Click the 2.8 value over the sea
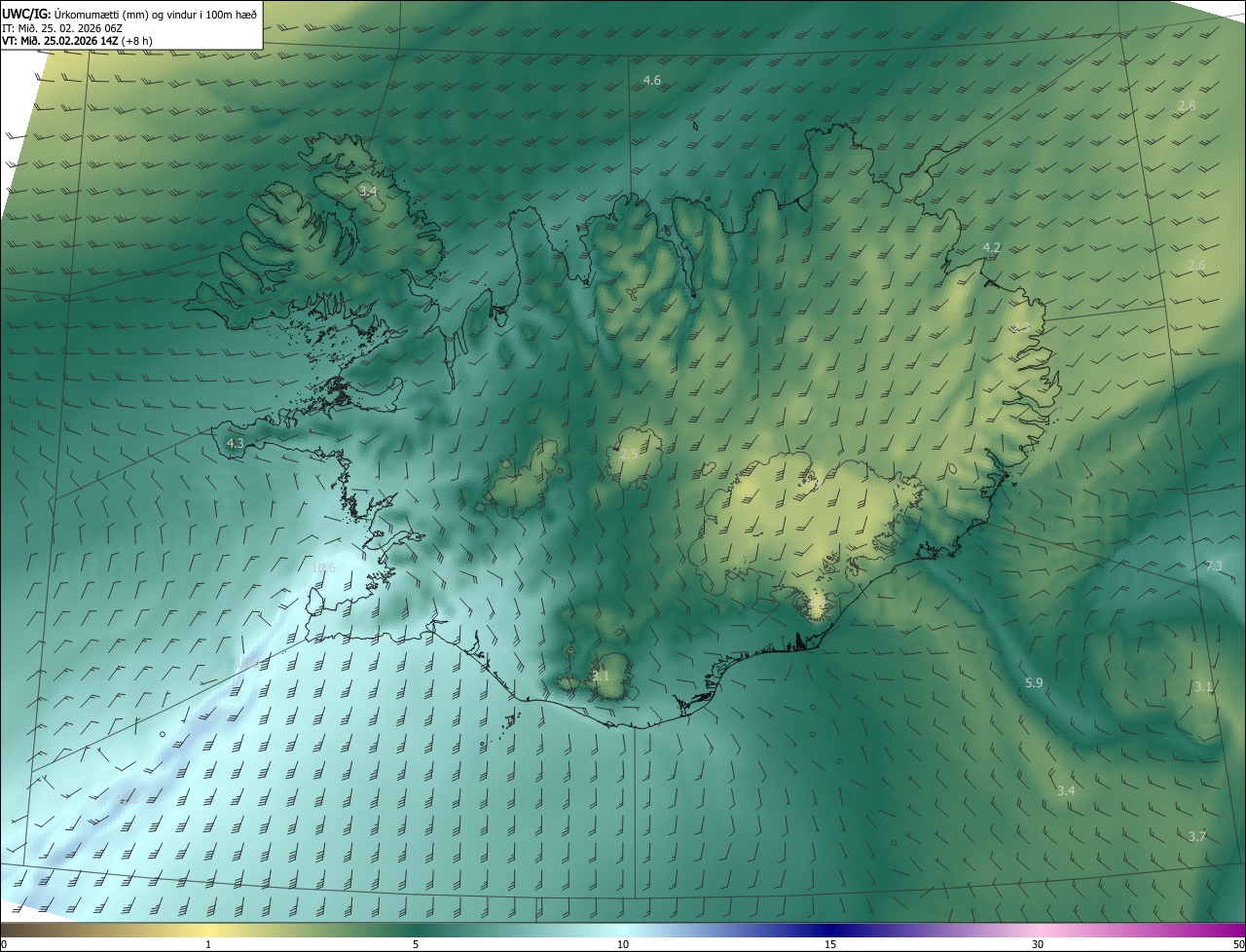The width and height of the screenshot is (1246, 952). [x=1187, y=105]
